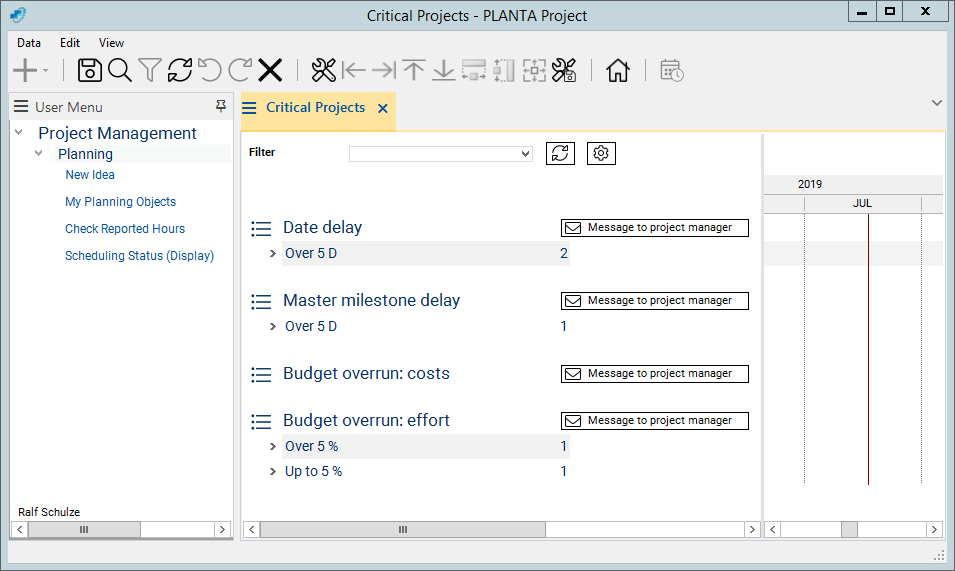
Task: Click the fit-to-window layout icon
Action: (x=534, y=70)
